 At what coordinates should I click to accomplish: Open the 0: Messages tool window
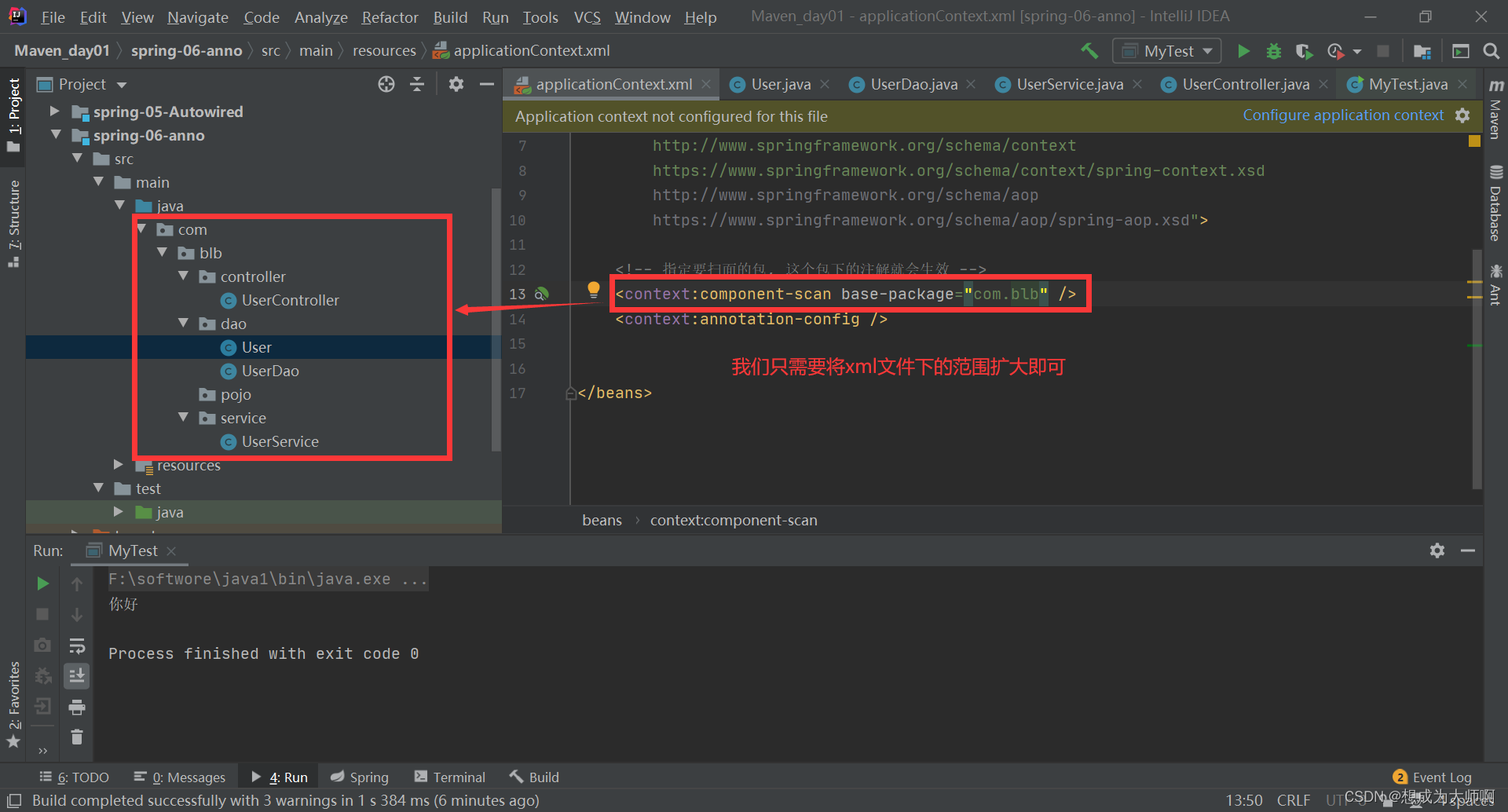[180, 777]
